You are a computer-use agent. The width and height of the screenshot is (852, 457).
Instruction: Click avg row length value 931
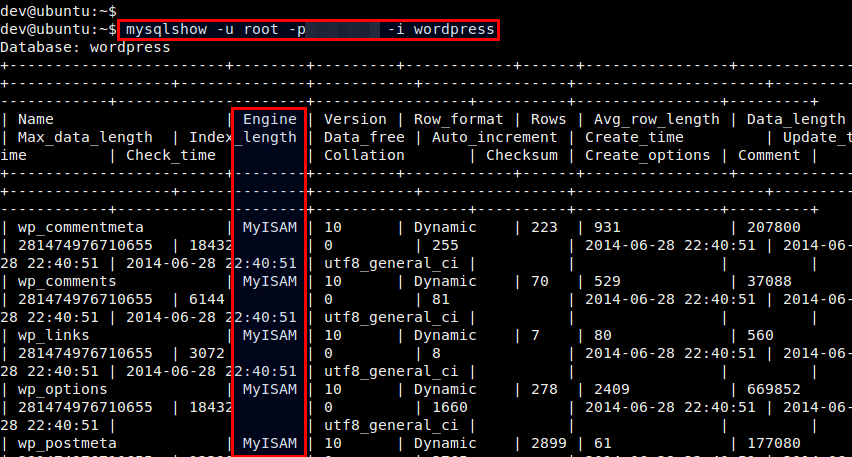point(607,227)
